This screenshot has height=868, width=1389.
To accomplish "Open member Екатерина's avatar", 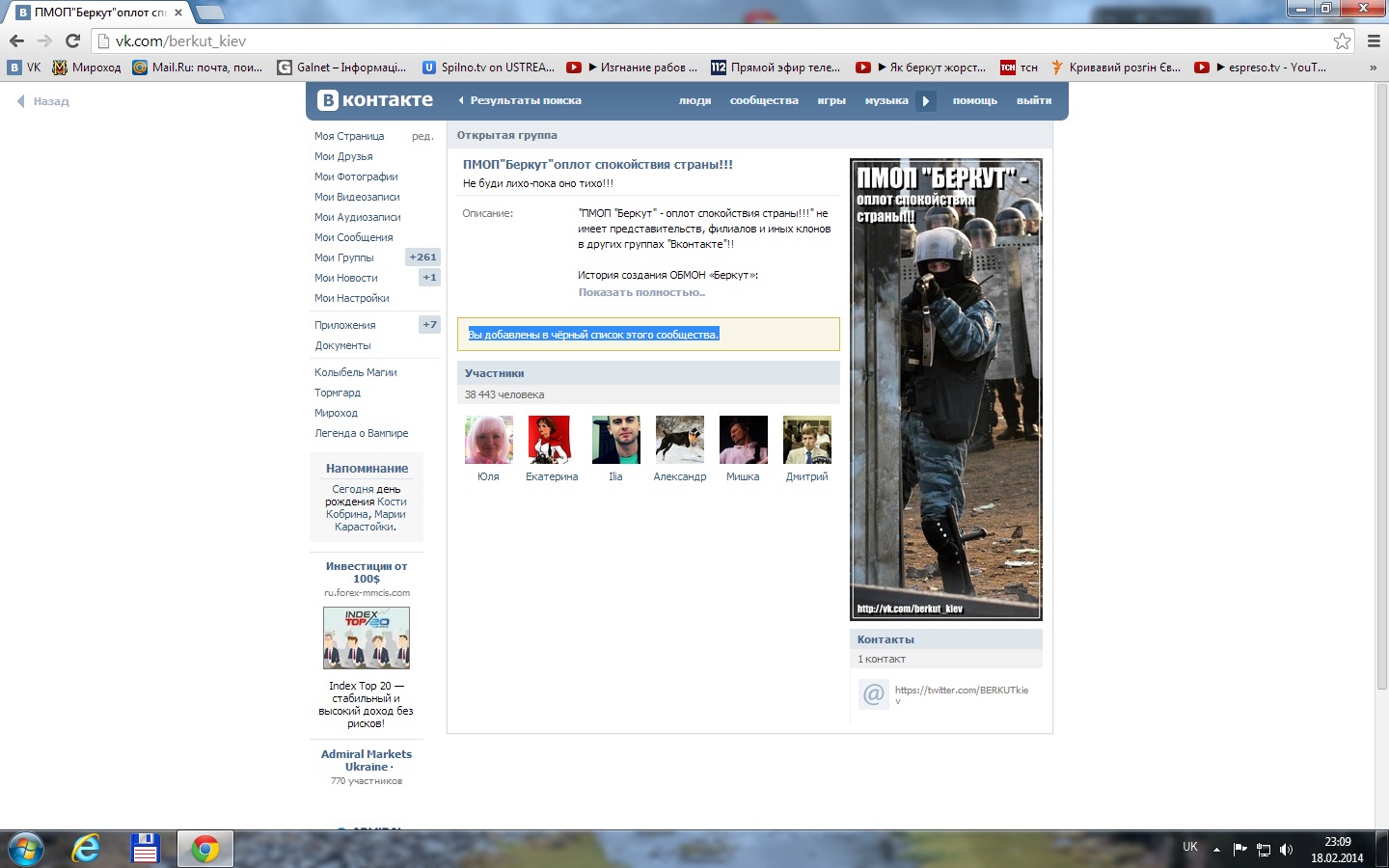I will pos(552,440).
